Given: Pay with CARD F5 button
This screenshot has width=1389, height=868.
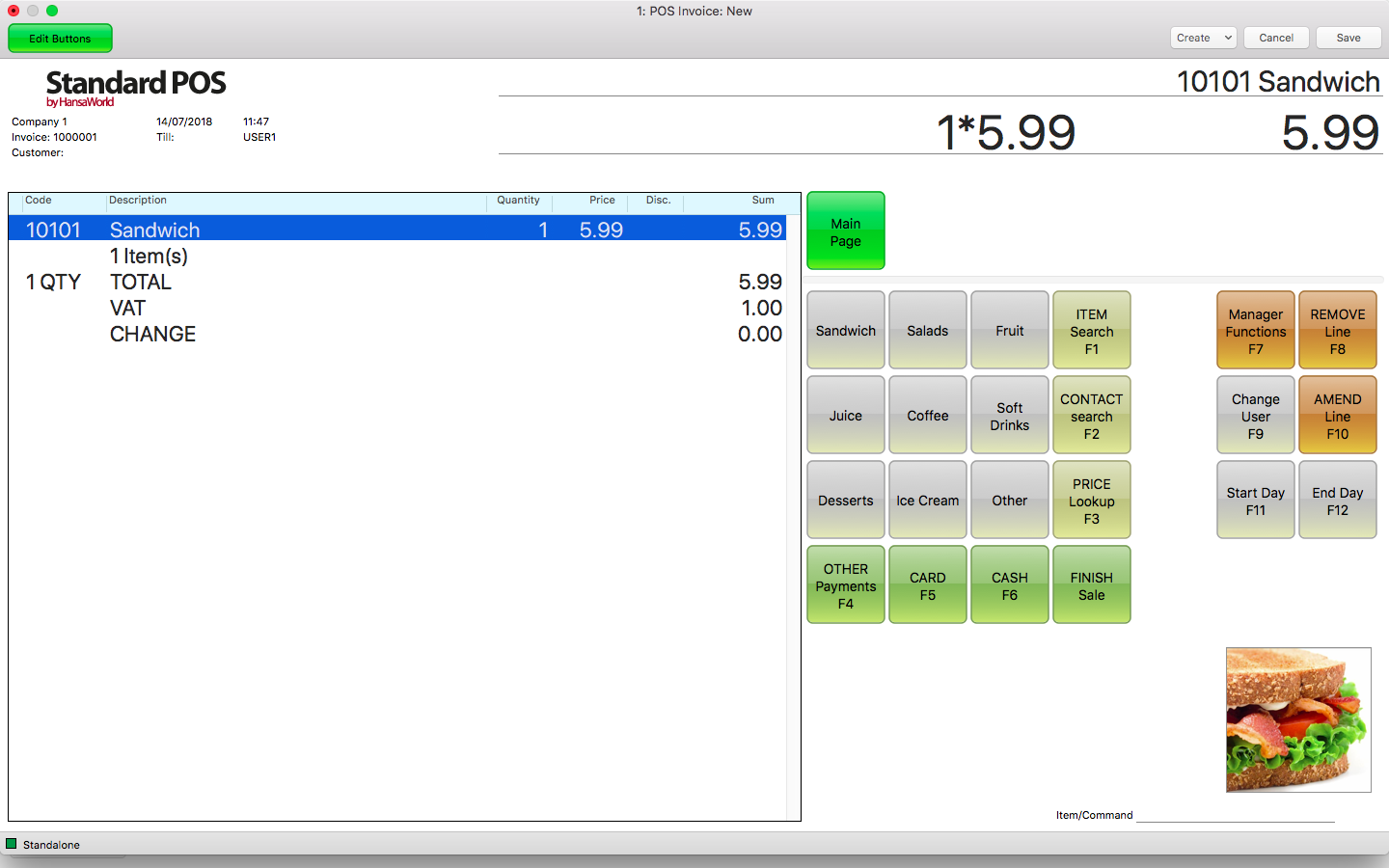Looking at the screenshot, I should [927, 585].
